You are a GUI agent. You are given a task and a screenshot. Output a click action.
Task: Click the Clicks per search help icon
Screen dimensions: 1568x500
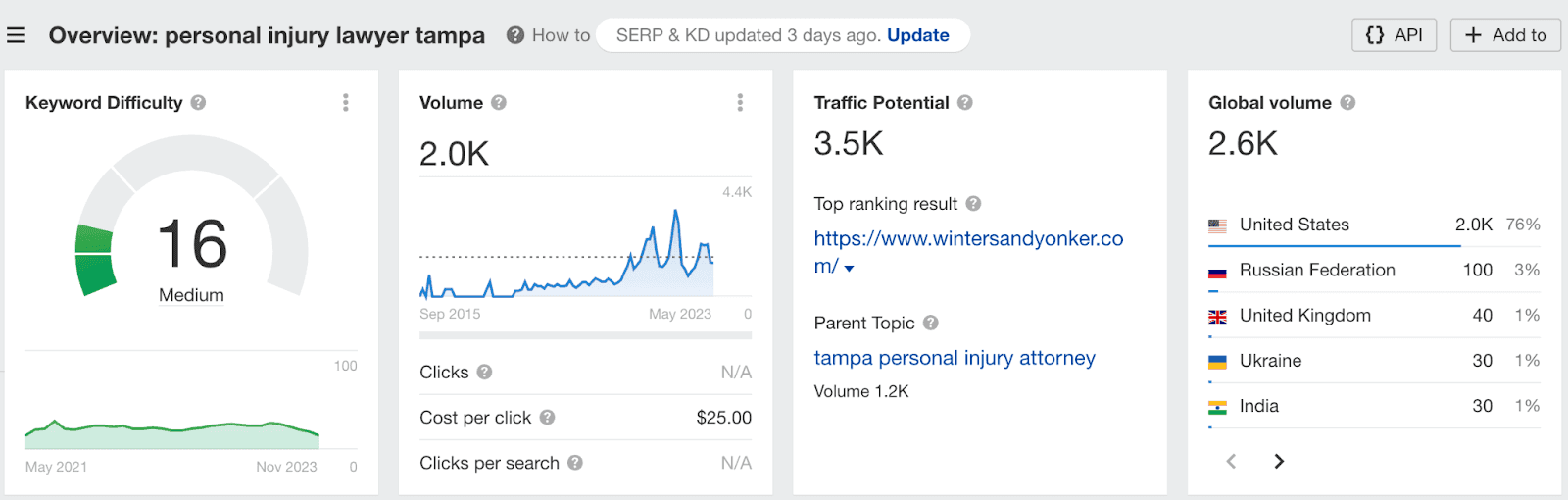[x=575, y=463]
